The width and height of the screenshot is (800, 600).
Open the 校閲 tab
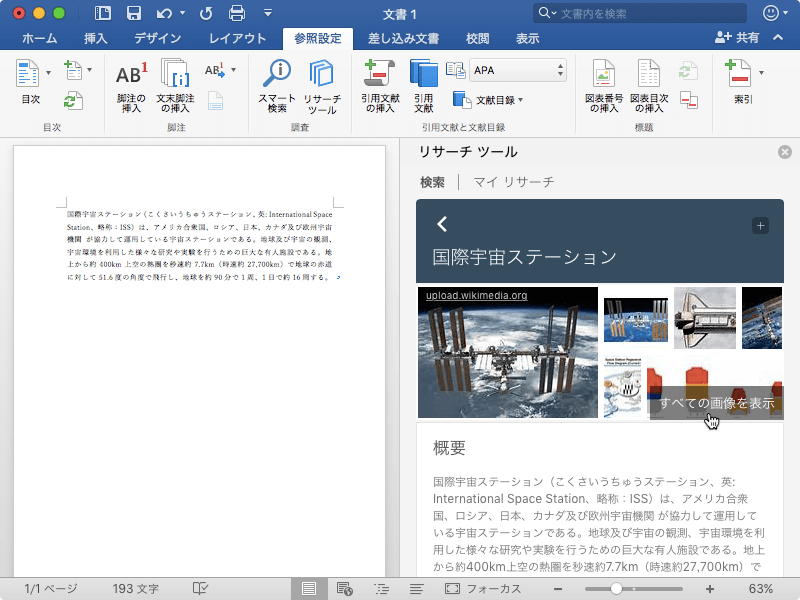[x=478, y=38]
